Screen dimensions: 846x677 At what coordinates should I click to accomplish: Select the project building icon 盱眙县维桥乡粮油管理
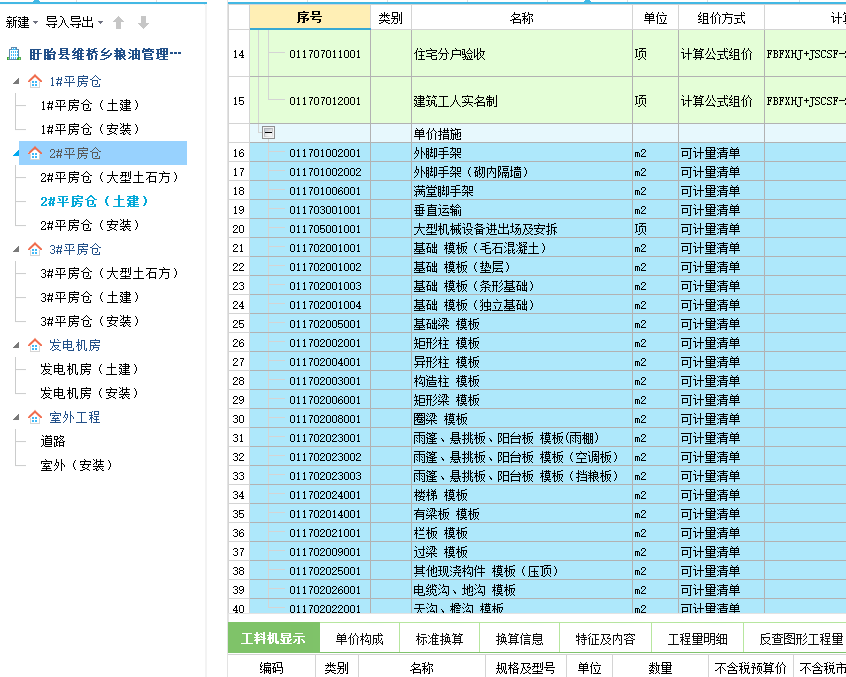13,54
